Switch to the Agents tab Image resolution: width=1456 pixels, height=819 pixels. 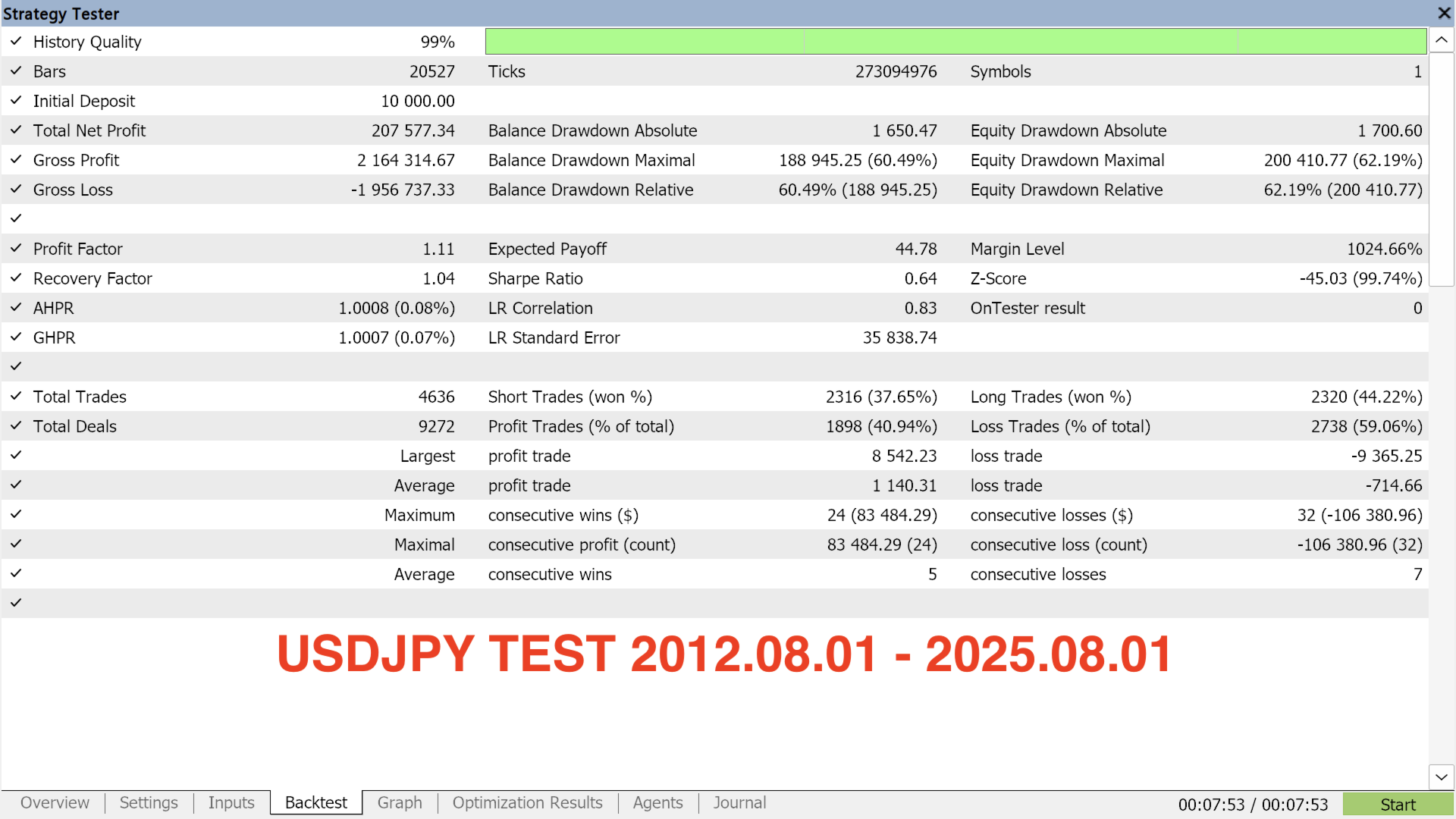(x=658, y=803)
